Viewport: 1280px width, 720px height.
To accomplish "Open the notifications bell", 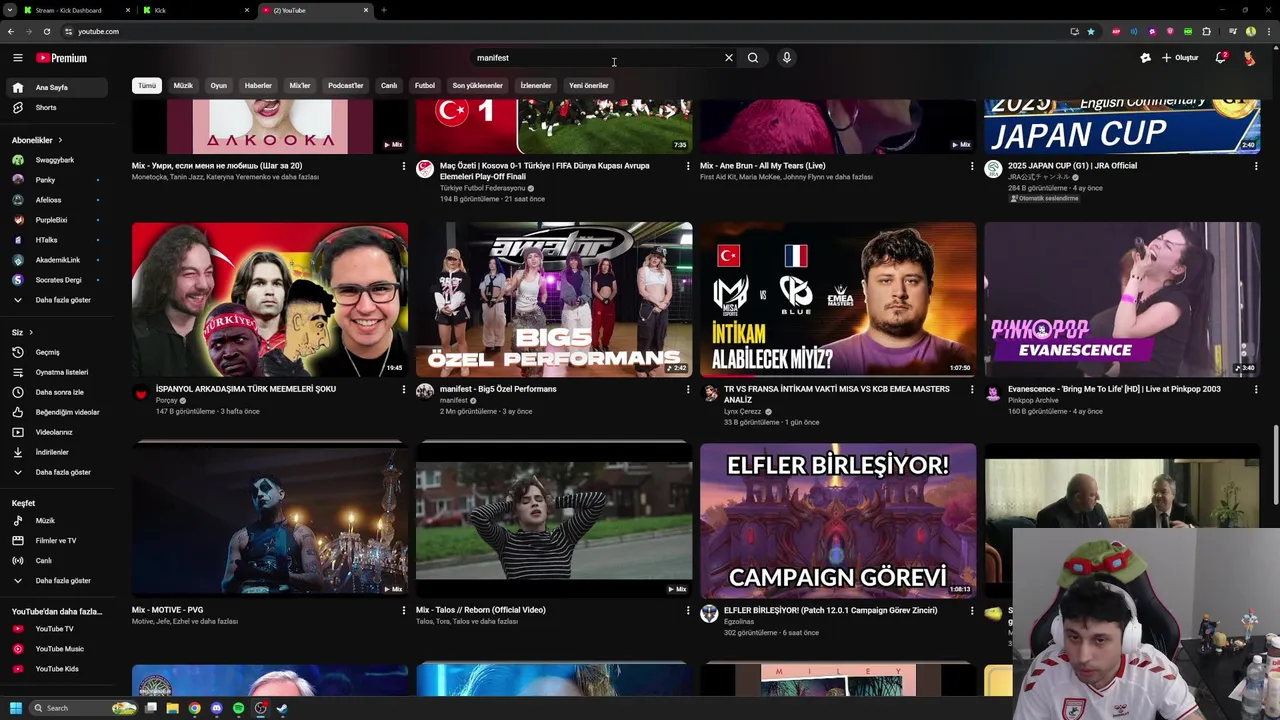I will coord(1220,58).
